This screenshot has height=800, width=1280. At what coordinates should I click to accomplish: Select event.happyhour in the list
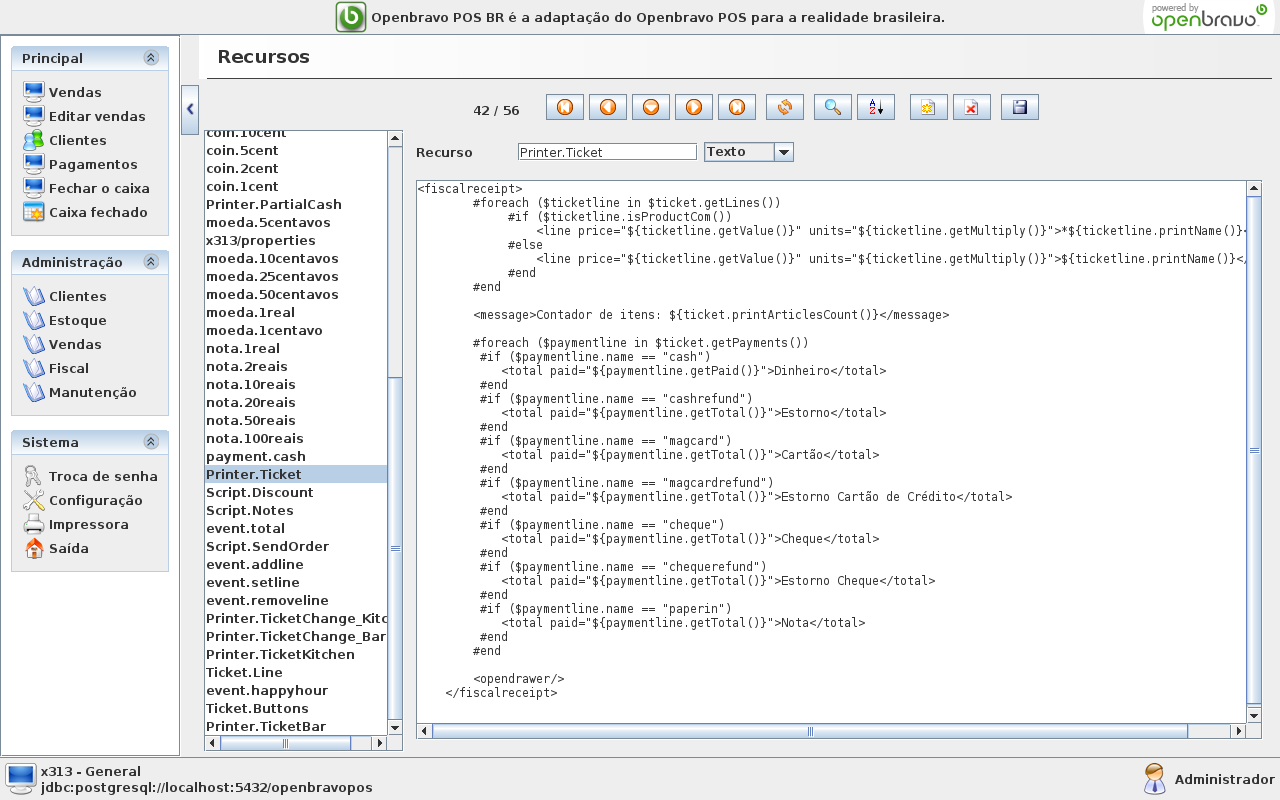click(x=296, y=690)
